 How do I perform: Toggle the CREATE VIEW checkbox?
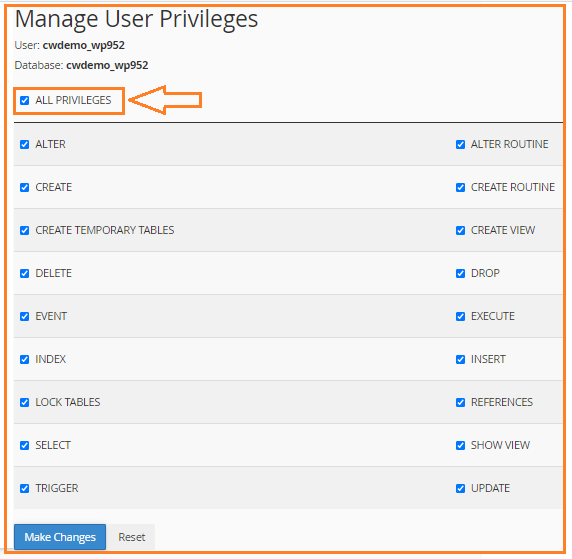[x=460, y=231]
